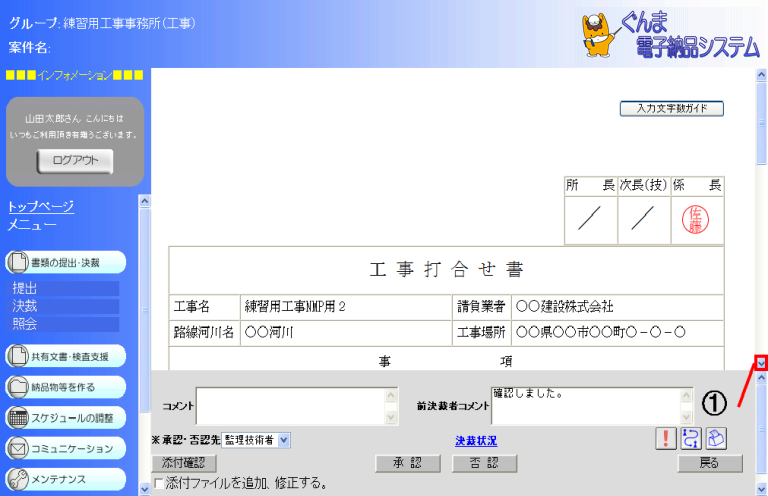
Task: Click the ○○建設株式会社 cell
Action: pos(617,307)
